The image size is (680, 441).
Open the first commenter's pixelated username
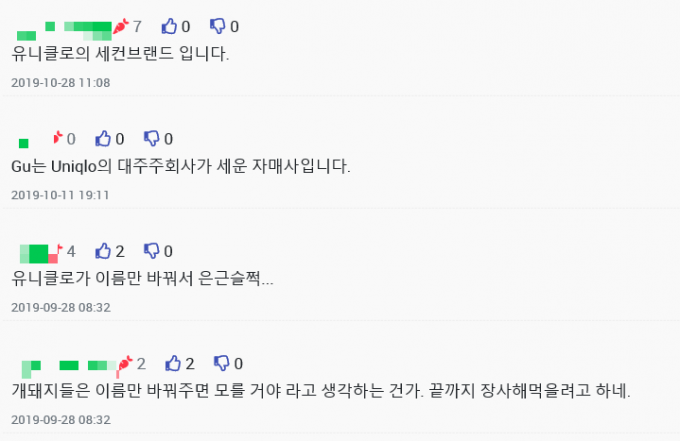pos(64,30)
